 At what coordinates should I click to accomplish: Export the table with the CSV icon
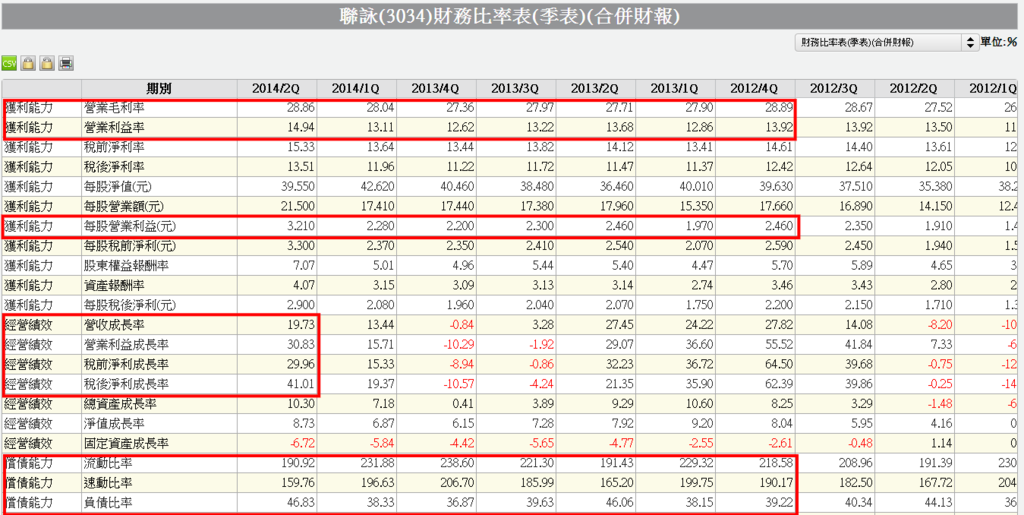coord(9,63)
